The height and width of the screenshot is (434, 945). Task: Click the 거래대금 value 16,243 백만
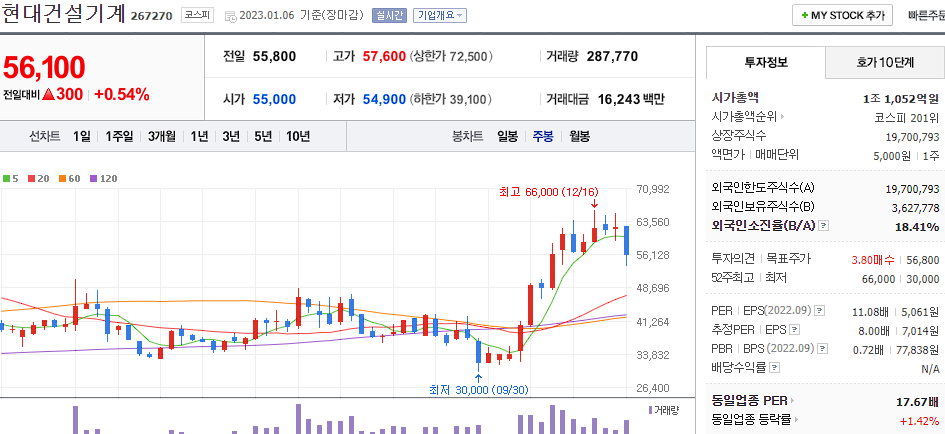click(631, 99)
